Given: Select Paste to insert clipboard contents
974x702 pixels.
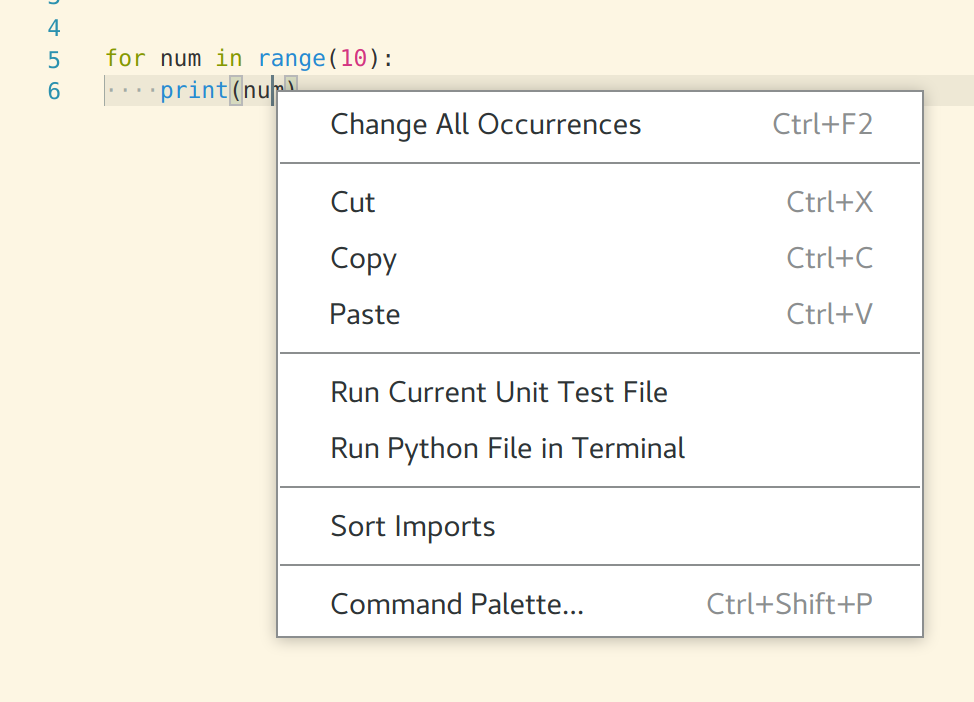Looking at the screenshot, I should click(364, 314).
